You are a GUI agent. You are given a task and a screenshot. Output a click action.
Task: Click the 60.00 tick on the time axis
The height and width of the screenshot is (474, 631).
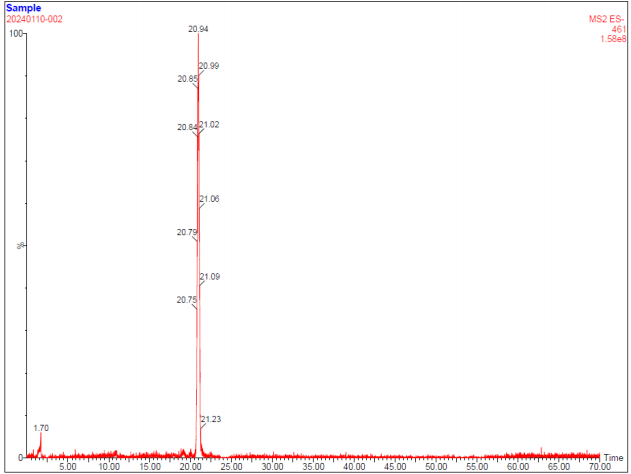[518, 467]
